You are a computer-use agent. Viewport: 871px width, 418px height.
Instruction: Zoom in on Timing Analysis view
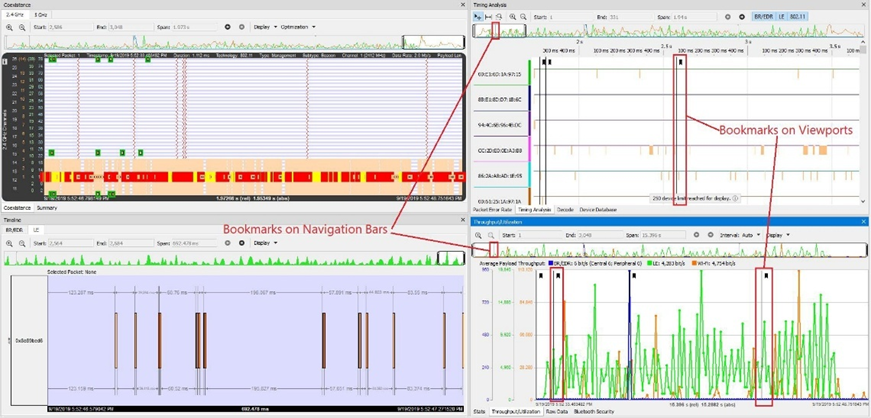click(x=513, y=17)
